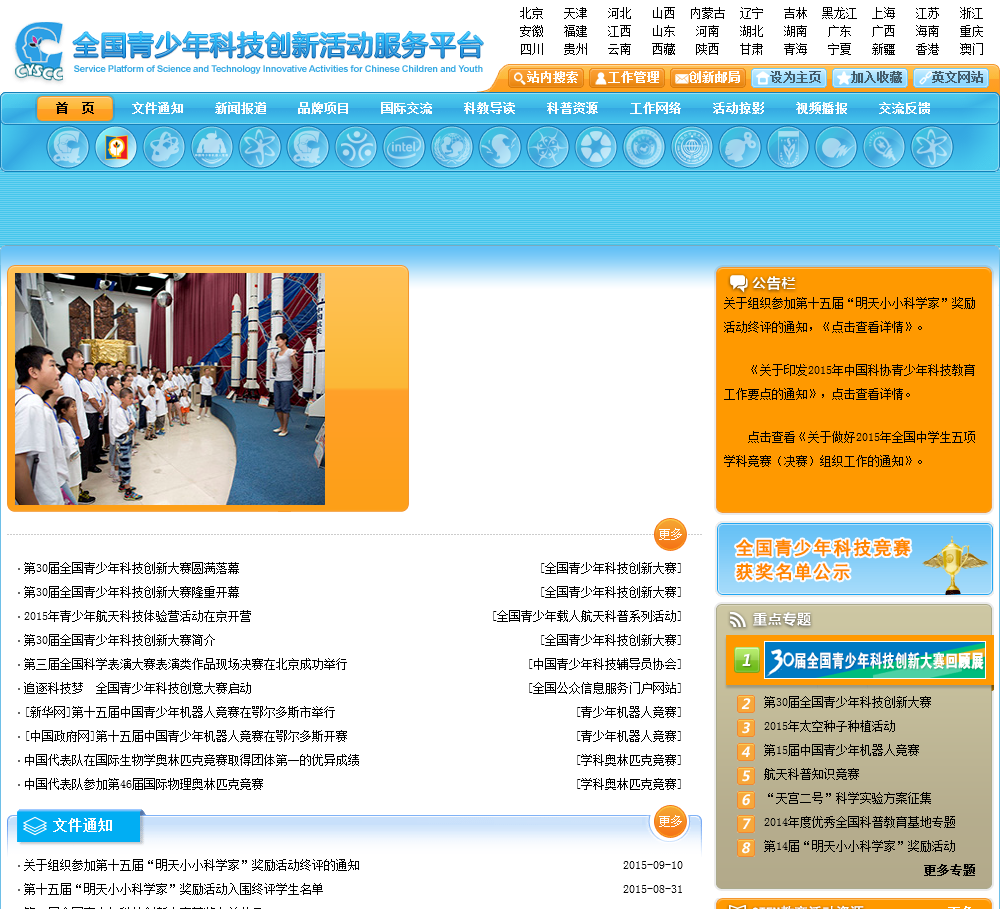The height and width of the screenshot is (909, 1000).
Task: Select the shield with plant icon
Action: click(x=788, y=147)
